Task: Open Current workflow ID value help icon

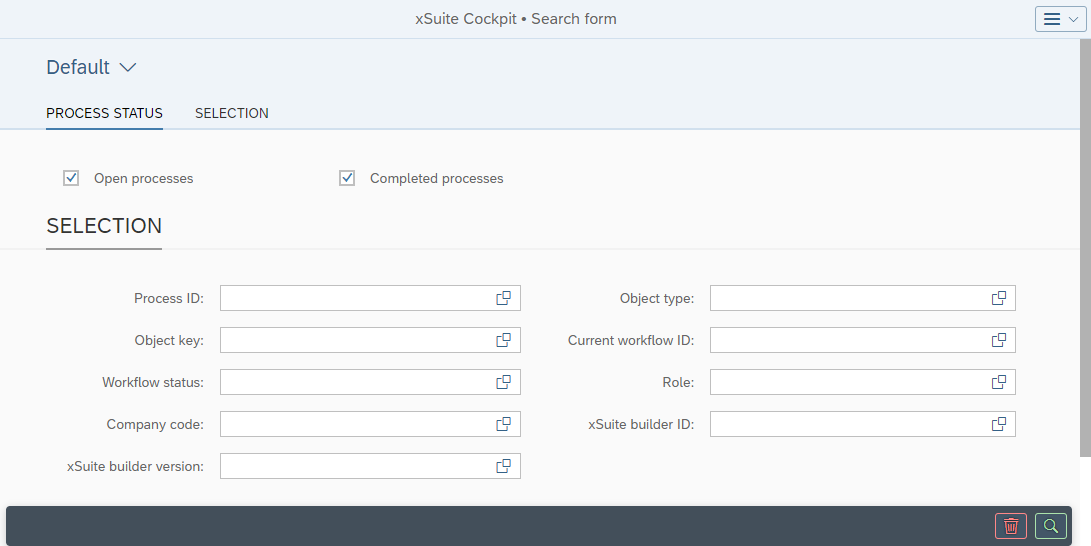Action: pos(999,340)
